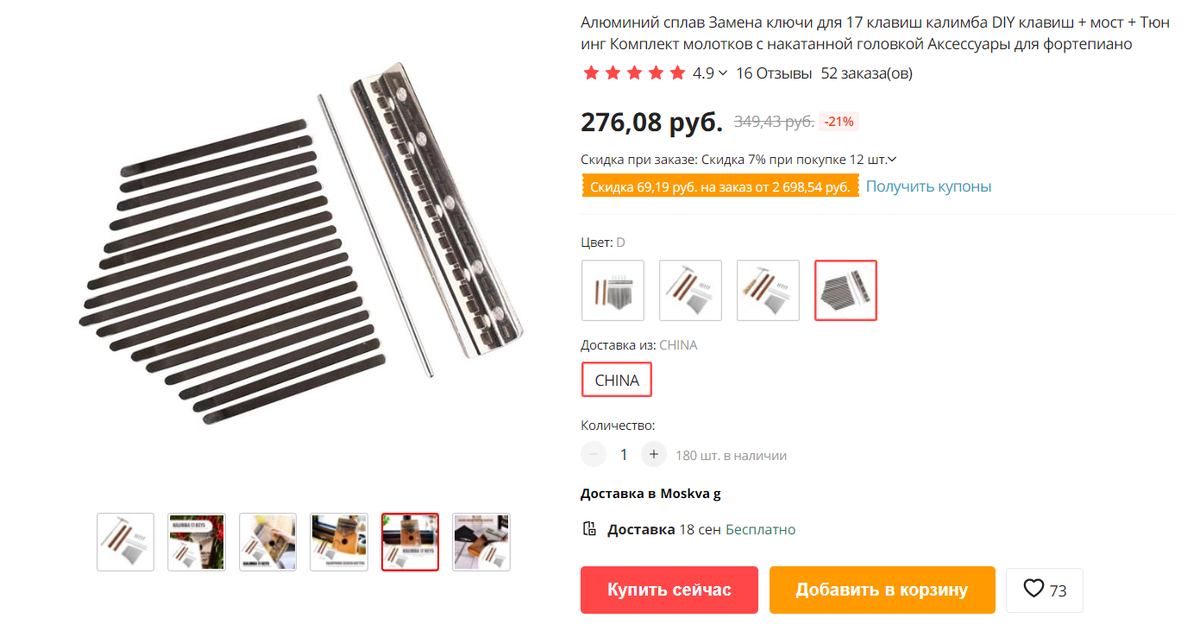
Task: Open the first gallery thumbnail image
Action: pos(126,542)
